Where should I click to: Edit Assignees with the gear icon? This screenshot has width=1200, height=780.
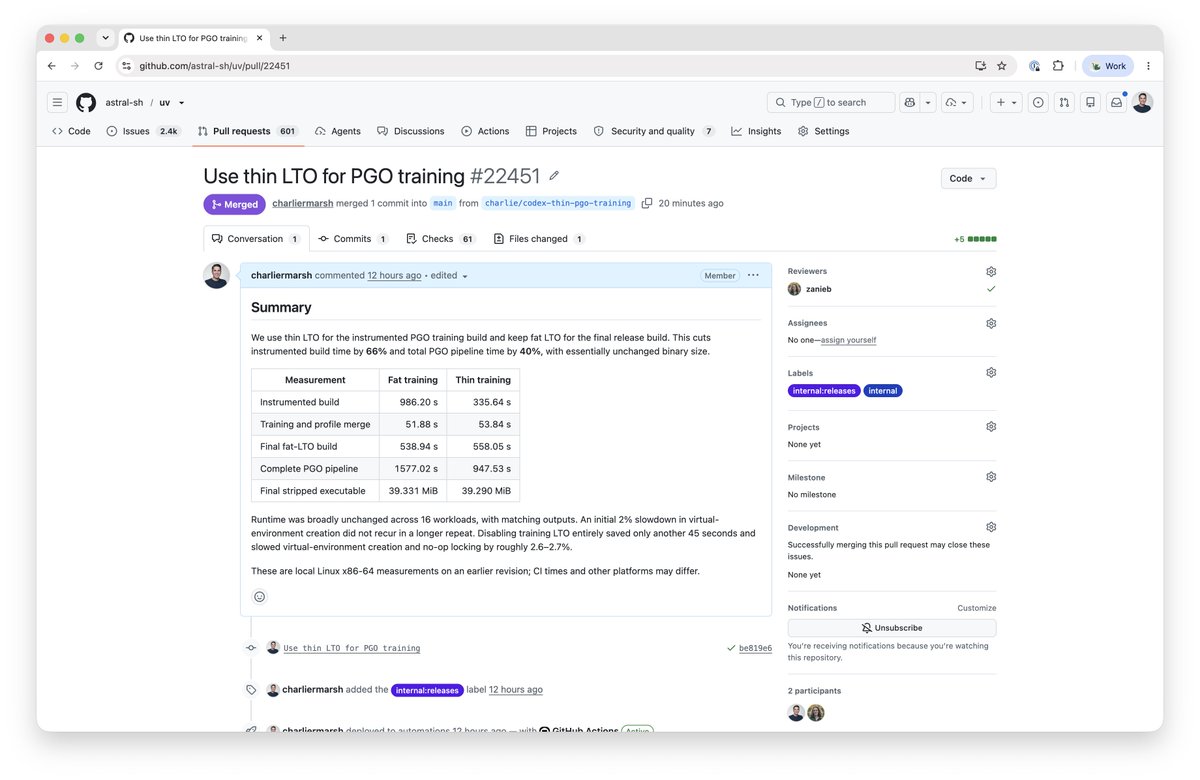click(x=991, y=323)
